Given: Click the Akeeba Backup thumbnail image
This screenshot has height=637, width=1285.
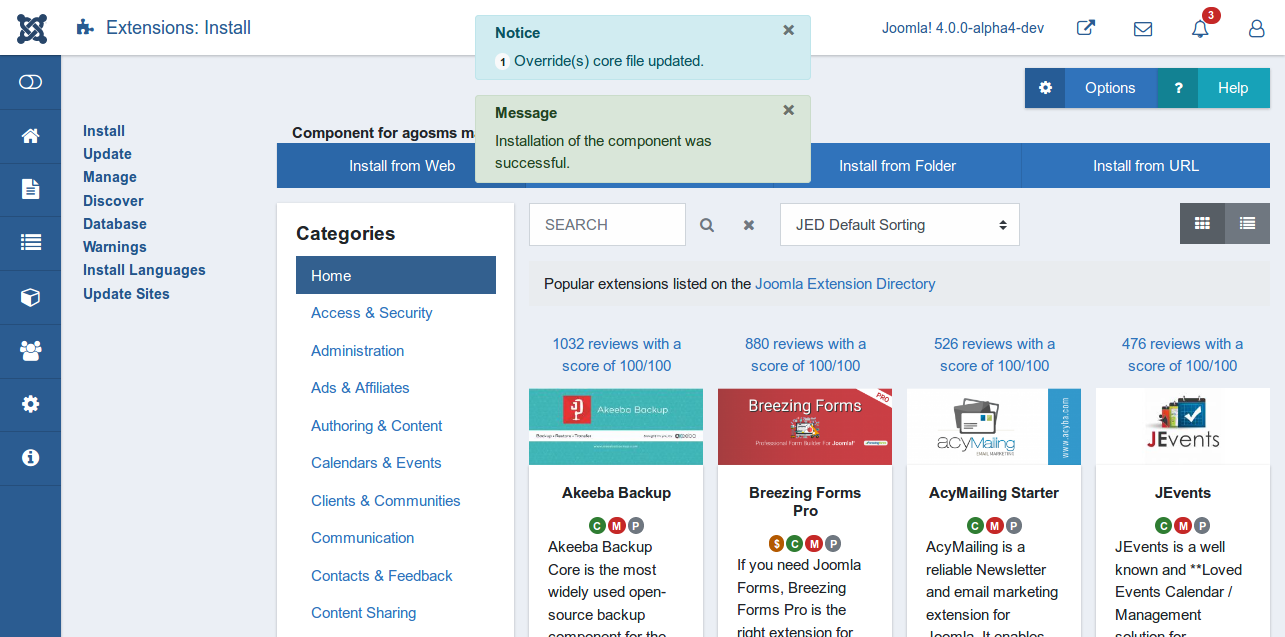Looking at the screenshot, I should tap(616, 427).
